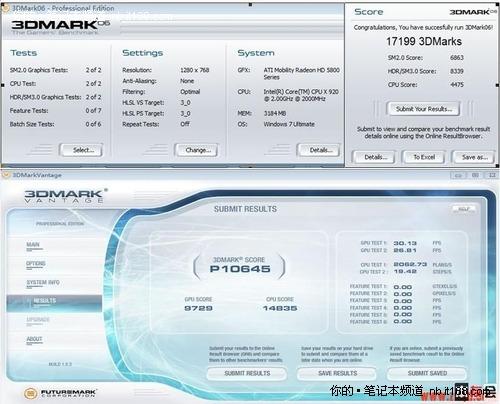500x404 pixels.
Task: Minimize the 3DMarkVantage window
Action: (x=458, y=175)
